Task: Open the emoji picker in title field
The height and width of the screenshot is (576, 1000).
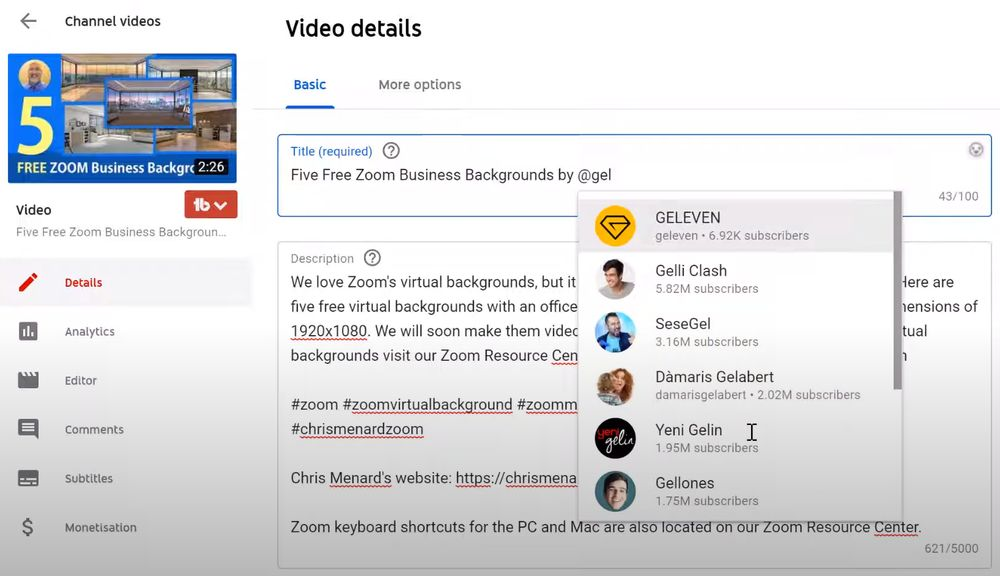Action: point(976,150)
